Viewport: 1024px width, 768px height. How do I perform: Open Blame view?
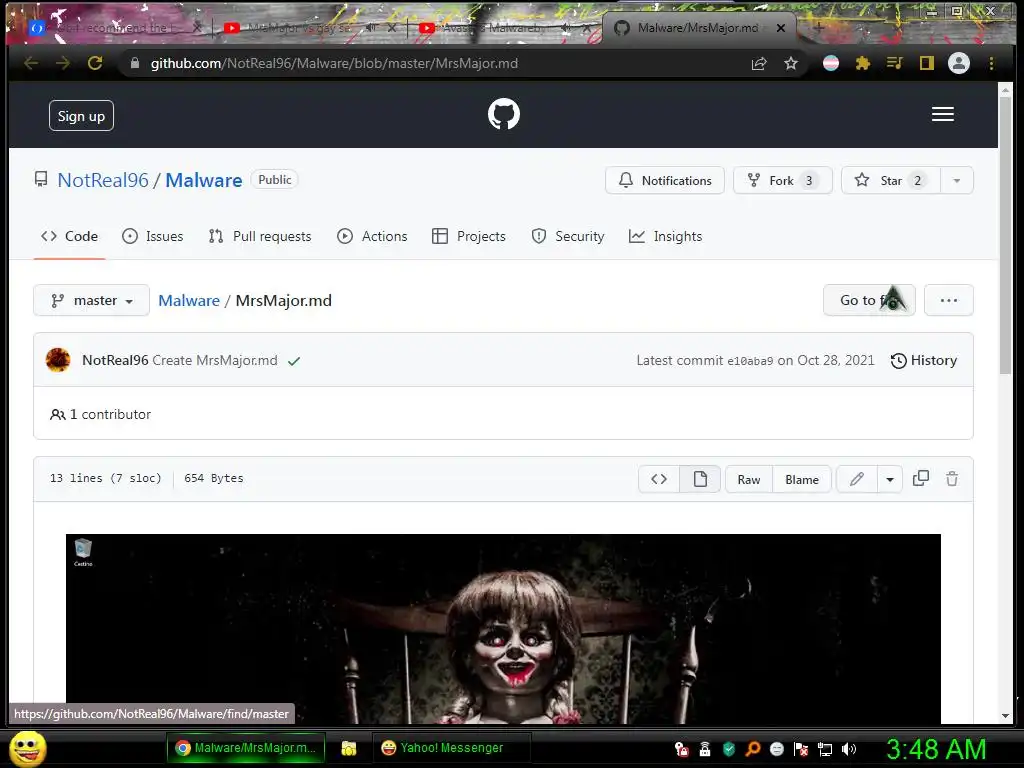click(801, 479)
